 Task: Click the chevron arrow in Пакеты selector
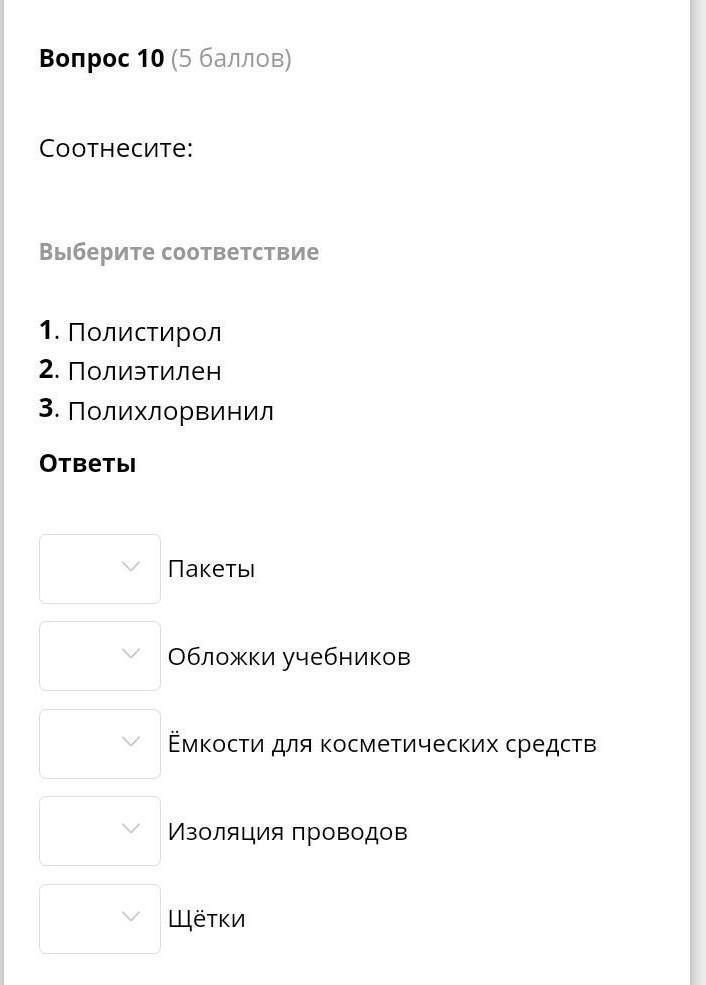[x=130, y=567]
